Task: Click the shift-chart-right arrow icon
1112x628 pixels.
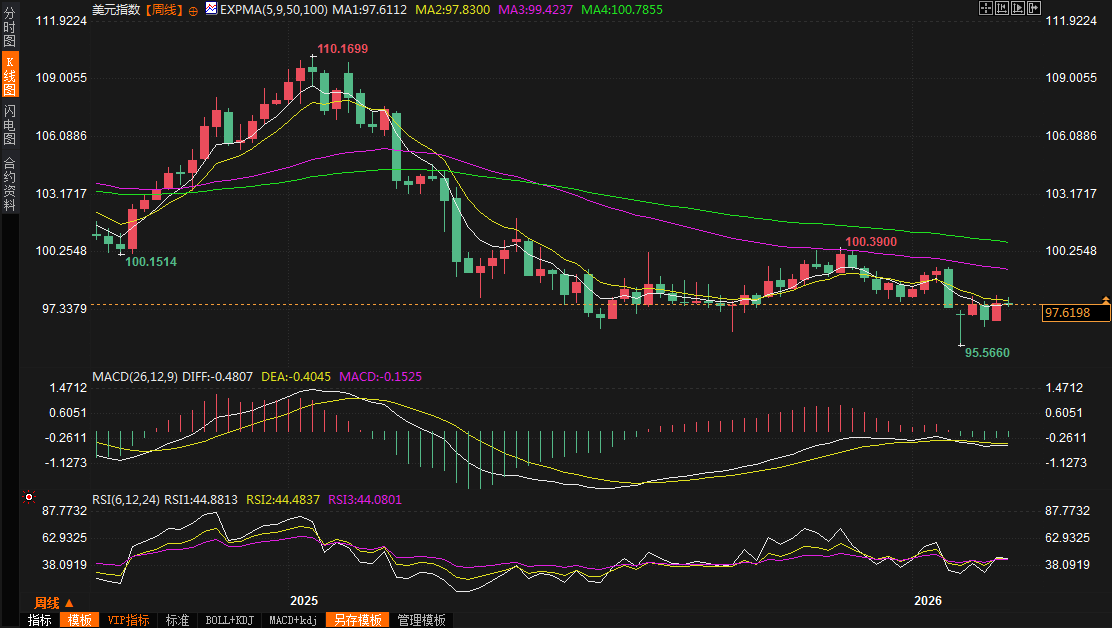Action: pyautogui.click(x=1033, y=8)
